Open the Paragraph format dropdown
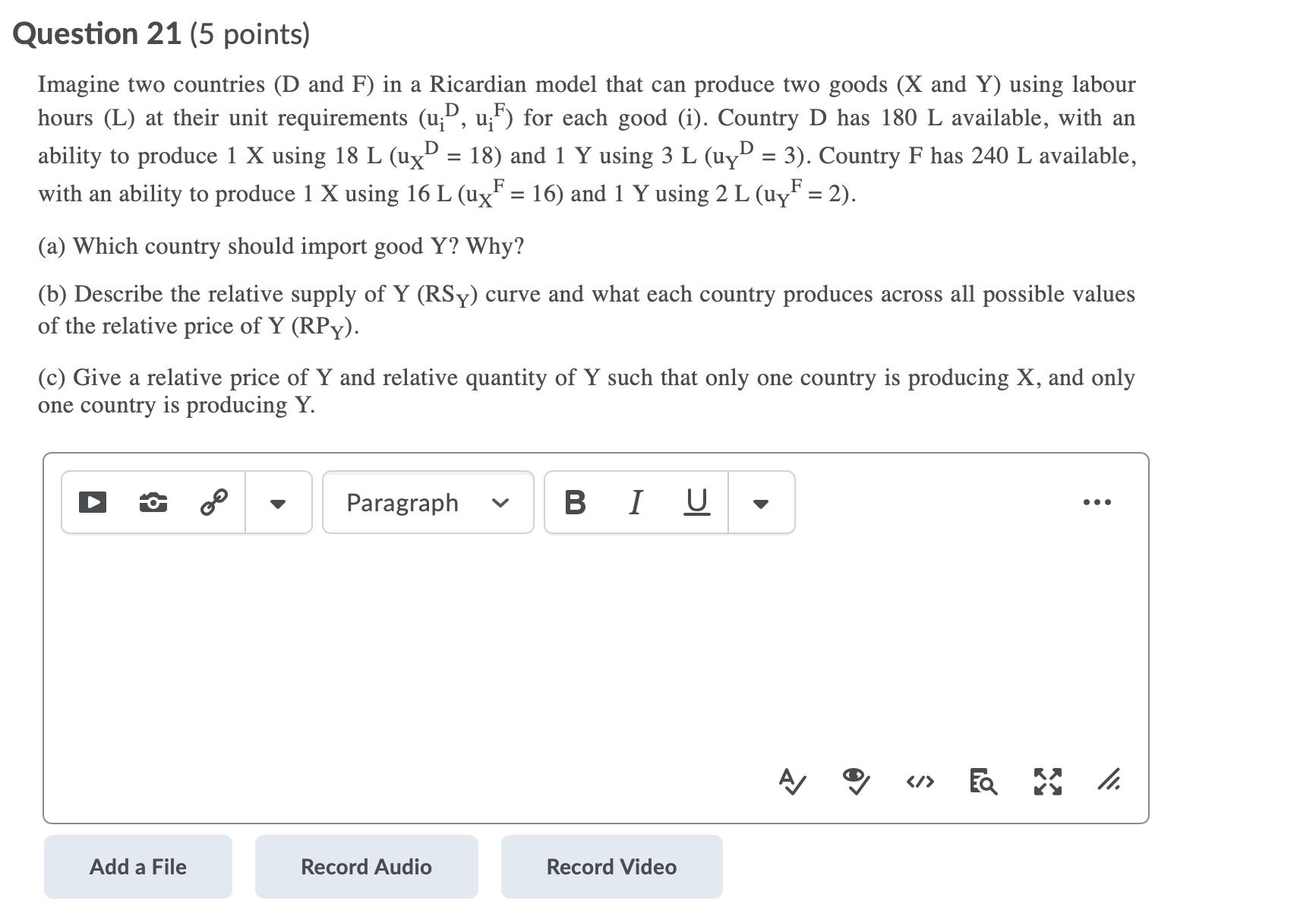The image size is (1316, 923). (x=427, y=502)
